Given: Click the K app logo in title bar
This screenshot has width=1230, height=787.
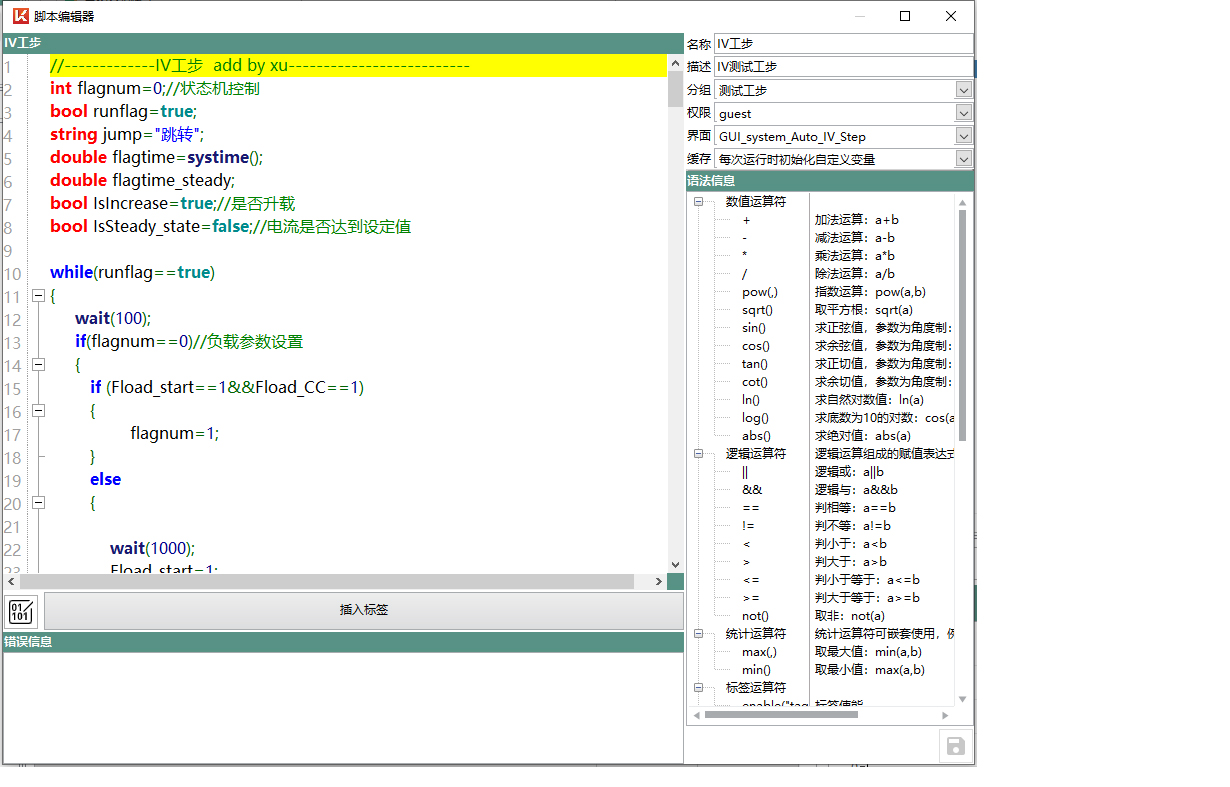Looking at the screenshot, I should [20, 16].
